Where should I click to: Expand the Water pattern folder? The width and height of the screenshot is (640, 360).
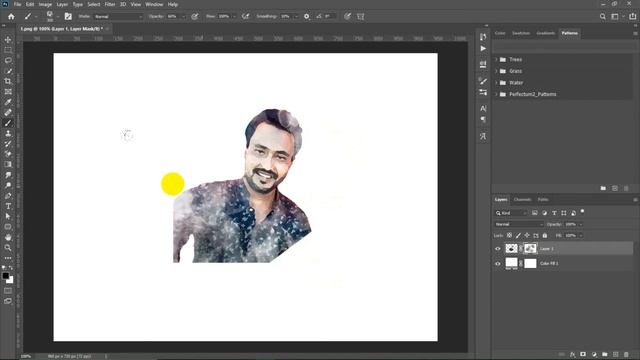pos(496,82)
